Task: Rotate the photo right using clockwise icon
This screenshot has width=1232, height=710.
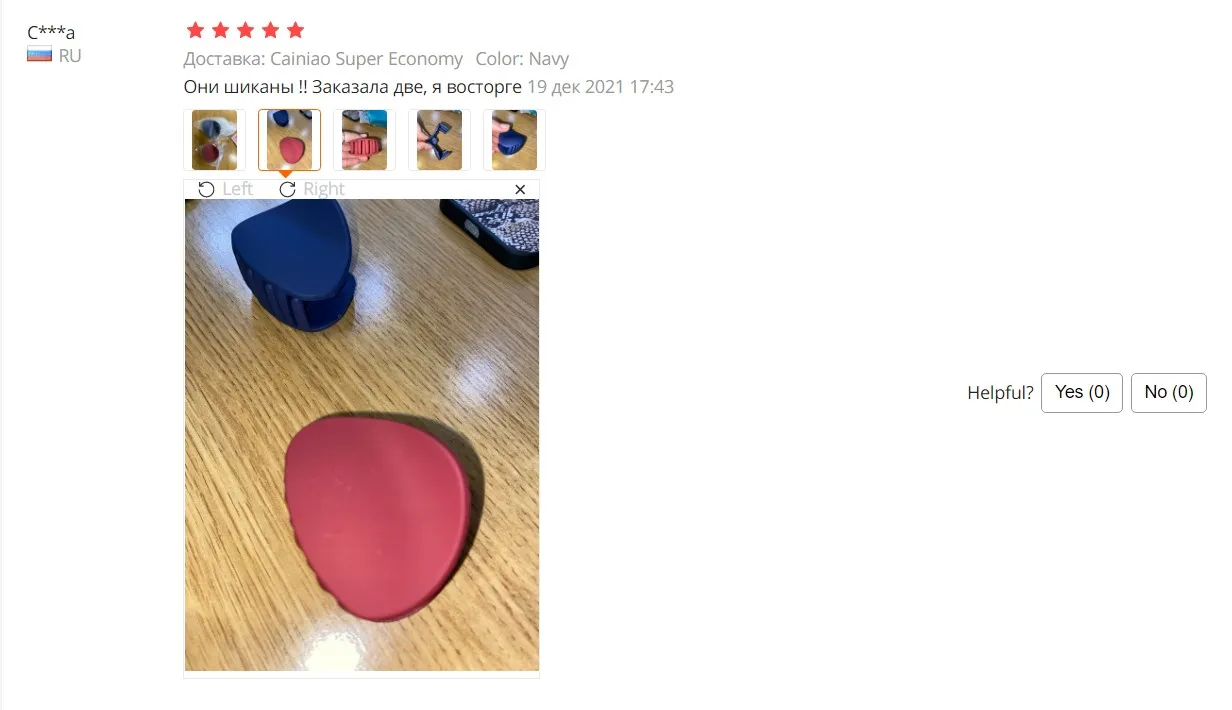Action: [287, 189]
